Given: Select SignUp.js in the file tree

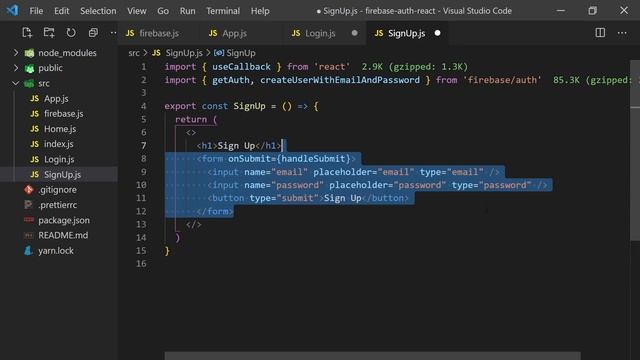Looking at the screenshot, I should pyautogui.click(x=59, y=174).
